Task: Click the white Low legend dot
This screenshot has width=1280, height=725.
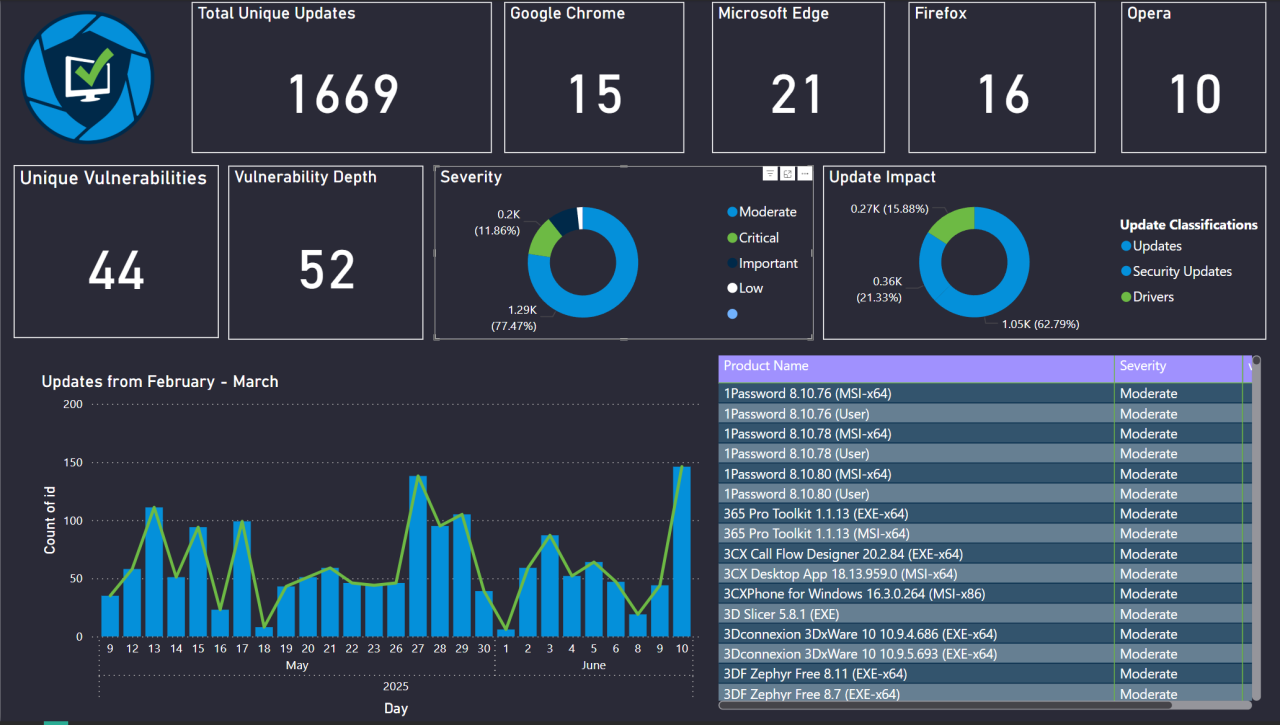Action: tap(732, 288)
